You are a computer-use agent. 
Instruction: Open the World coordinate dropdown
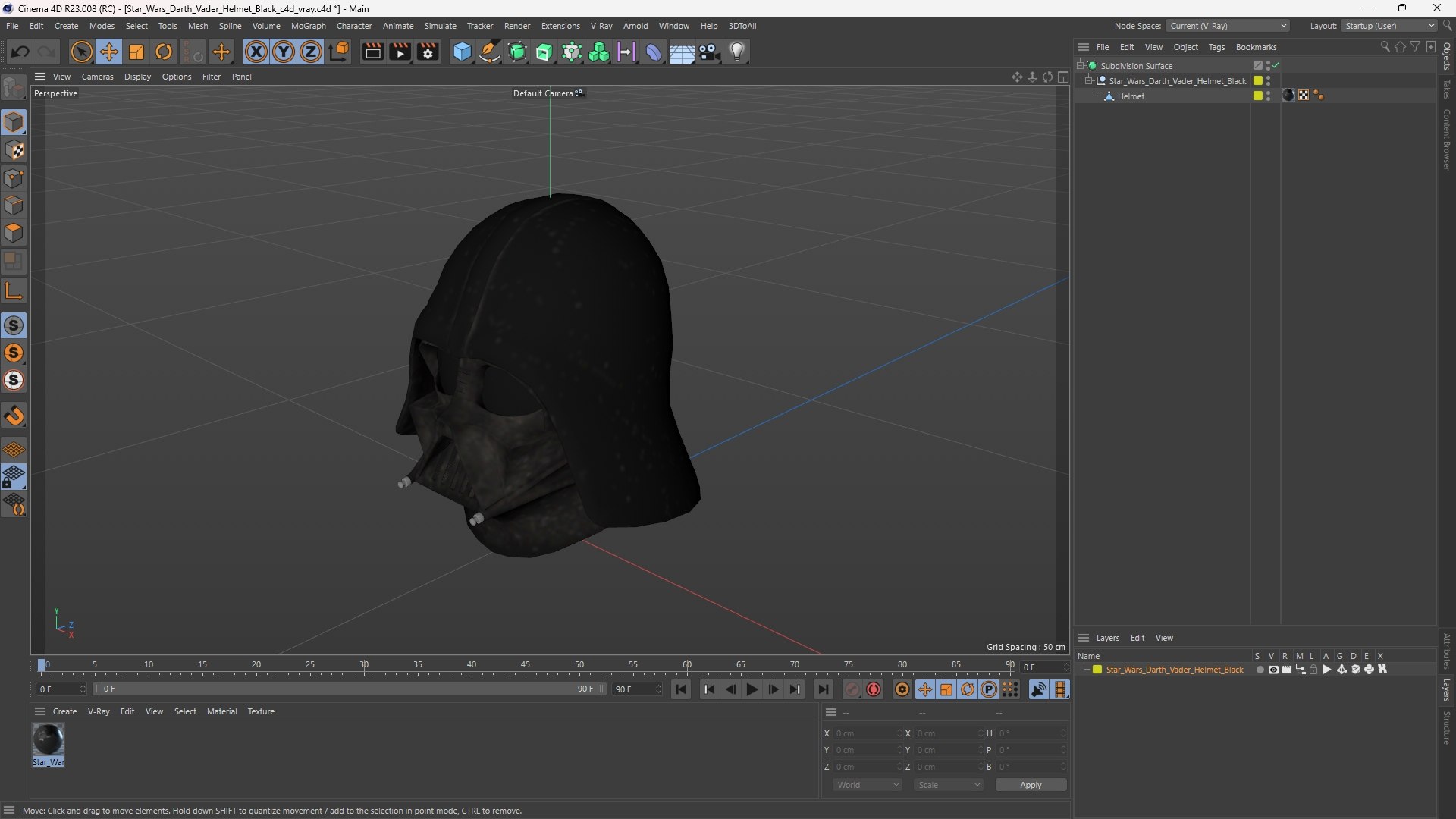pyautogui.click(x=868, y=785)
